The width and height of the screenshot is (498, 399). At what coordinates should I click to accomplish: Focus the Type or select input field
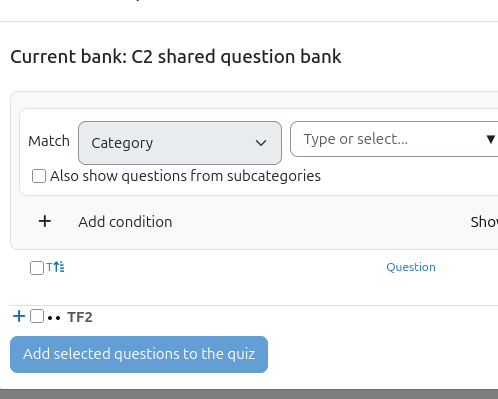pyautogui.click(x=387, y=139)
